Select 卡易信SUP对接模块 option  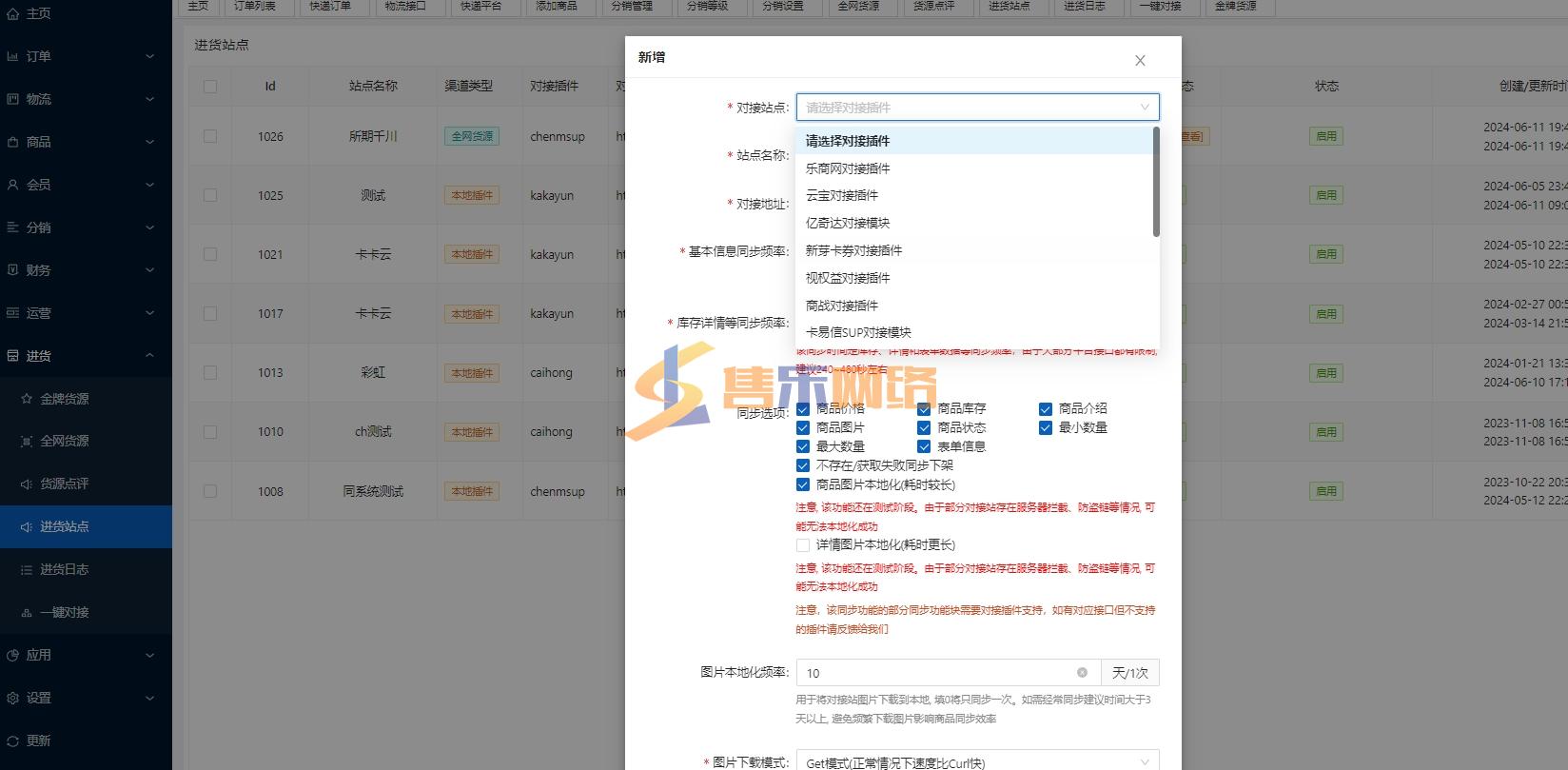858,332
